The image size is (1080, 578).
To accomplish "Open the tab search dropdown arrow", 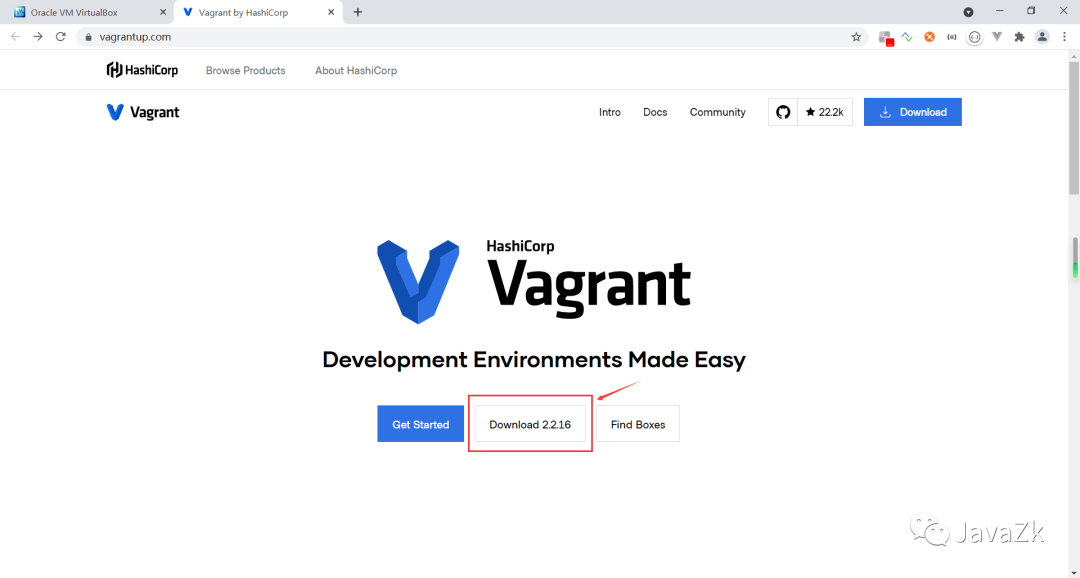I will coord(968,12).
